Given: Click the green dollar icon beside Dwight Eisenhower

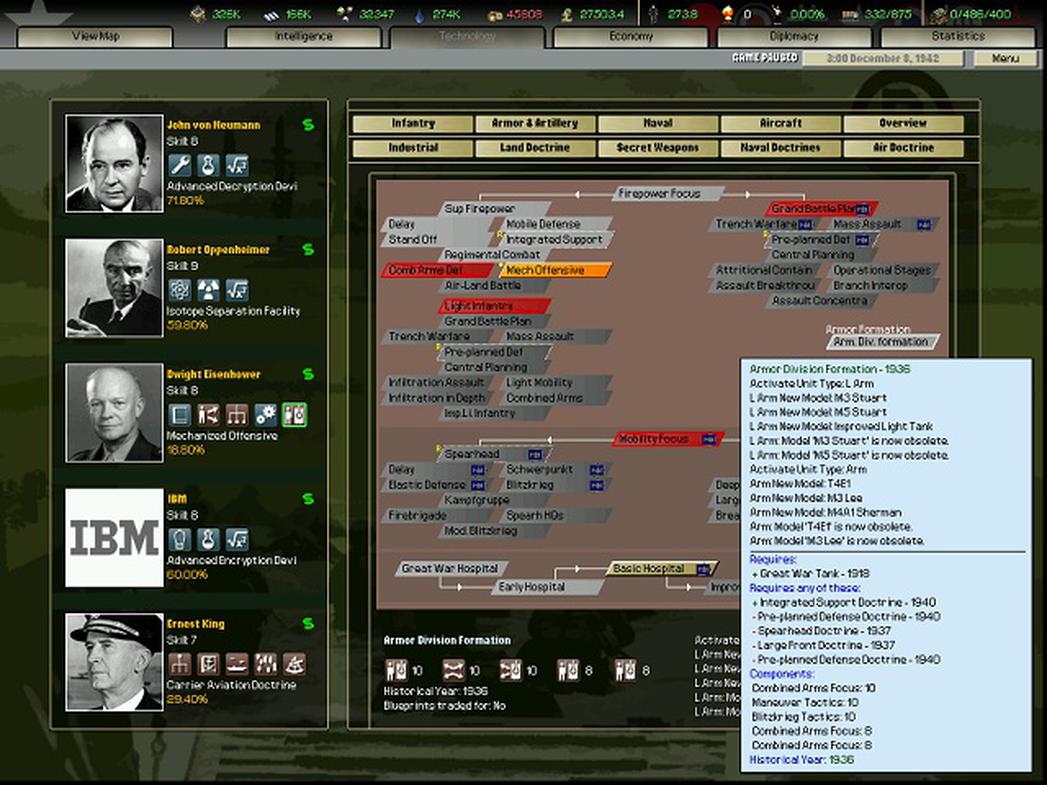Looking at the screenshot, I should [308, 374].
